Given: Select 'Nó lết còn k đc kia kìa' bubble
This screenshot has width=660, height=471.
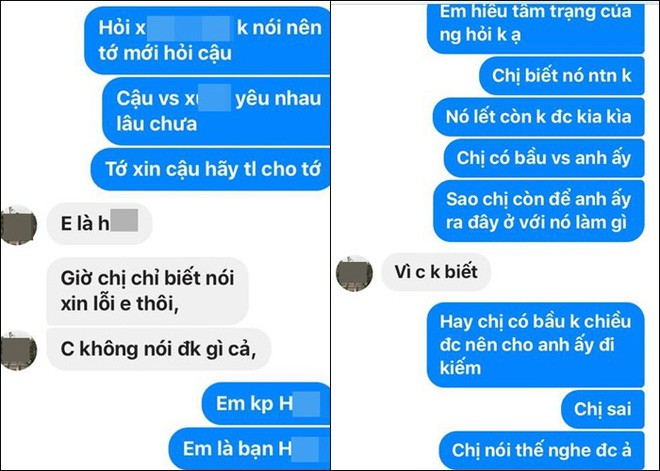Looking at the screenshot, I should coord(539,117).
